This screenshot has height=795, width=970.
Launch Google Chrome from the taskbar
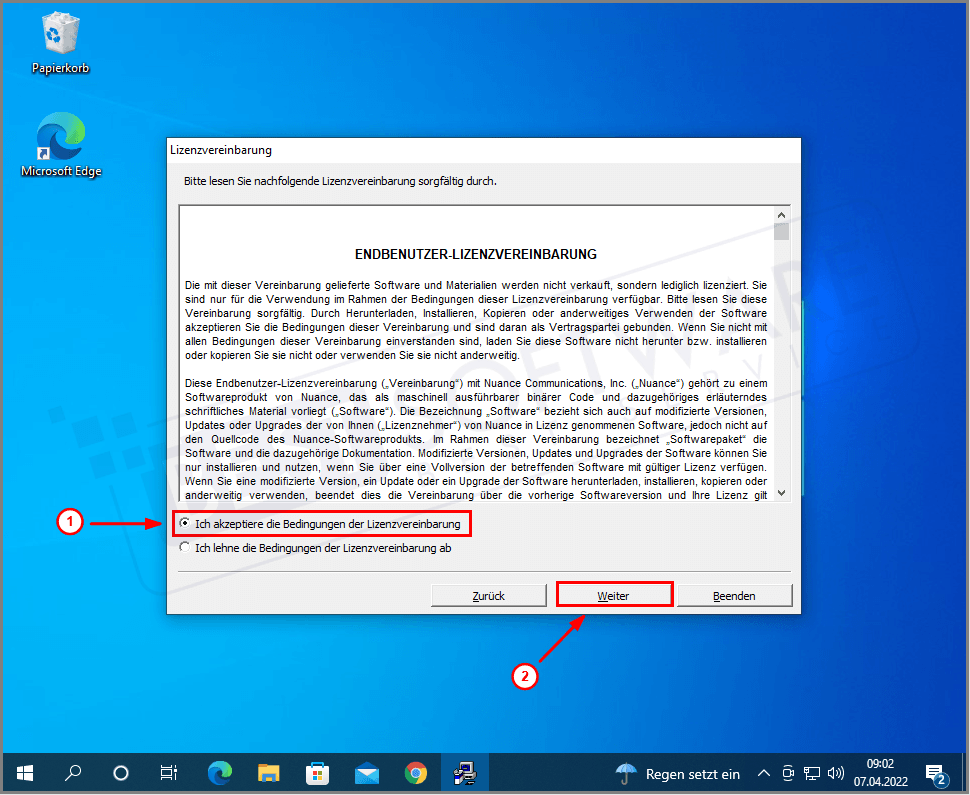pos(415,773)
